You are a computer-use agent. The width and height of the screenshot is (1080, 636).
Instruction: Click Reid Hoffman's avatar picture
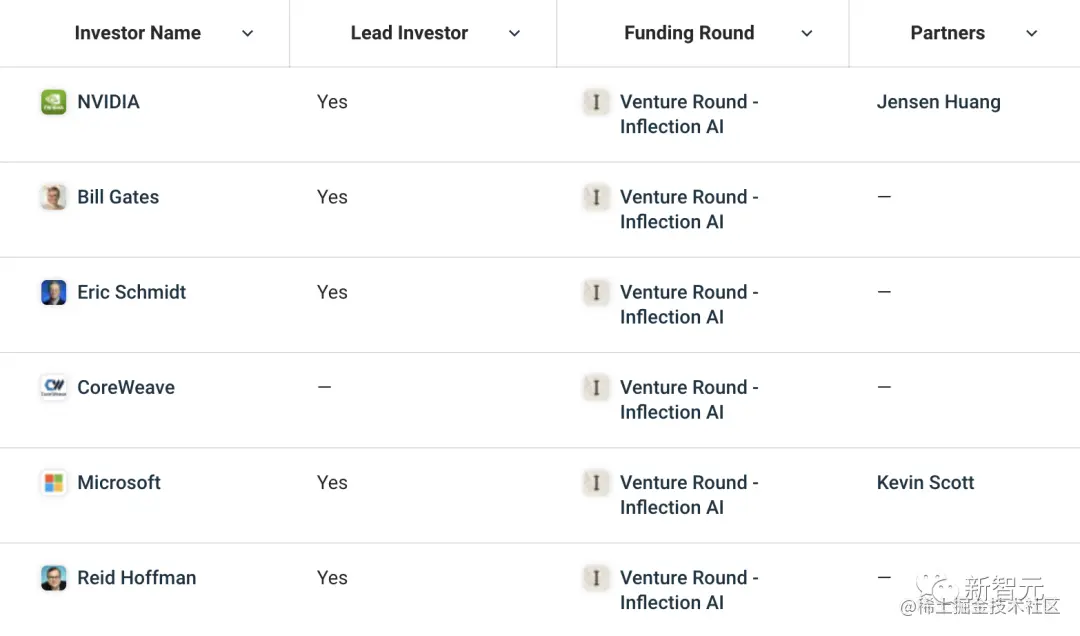[53, 578]
